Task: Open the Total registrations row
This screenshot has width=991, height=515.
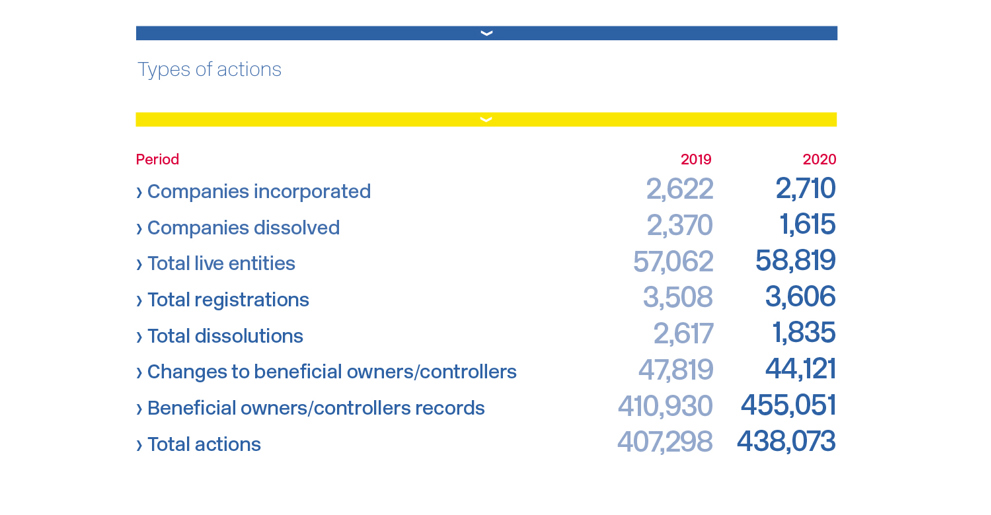Action: tap(228, 299)
